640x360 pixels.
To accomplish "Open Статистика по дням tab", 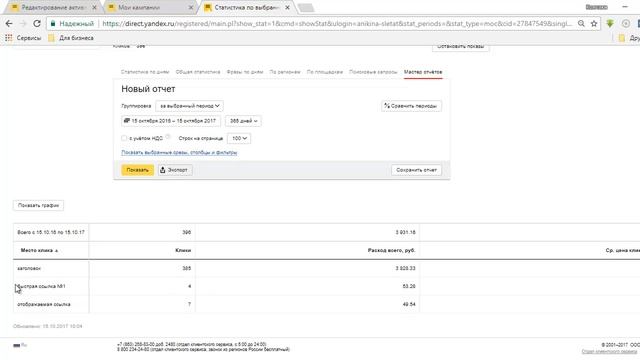I will (x=145, y=72).
